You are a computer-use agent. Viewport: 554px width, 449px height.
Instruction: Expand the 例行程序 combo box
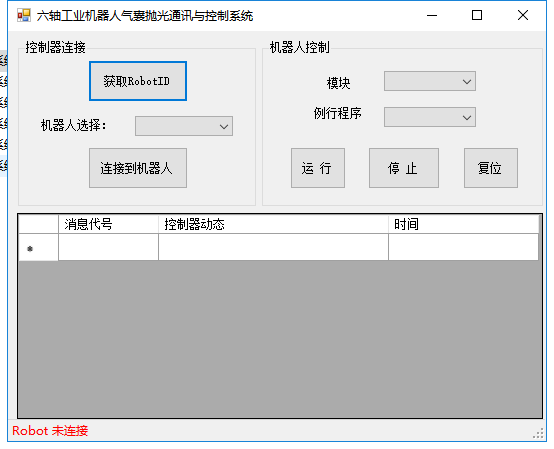(x=430, y=117)
